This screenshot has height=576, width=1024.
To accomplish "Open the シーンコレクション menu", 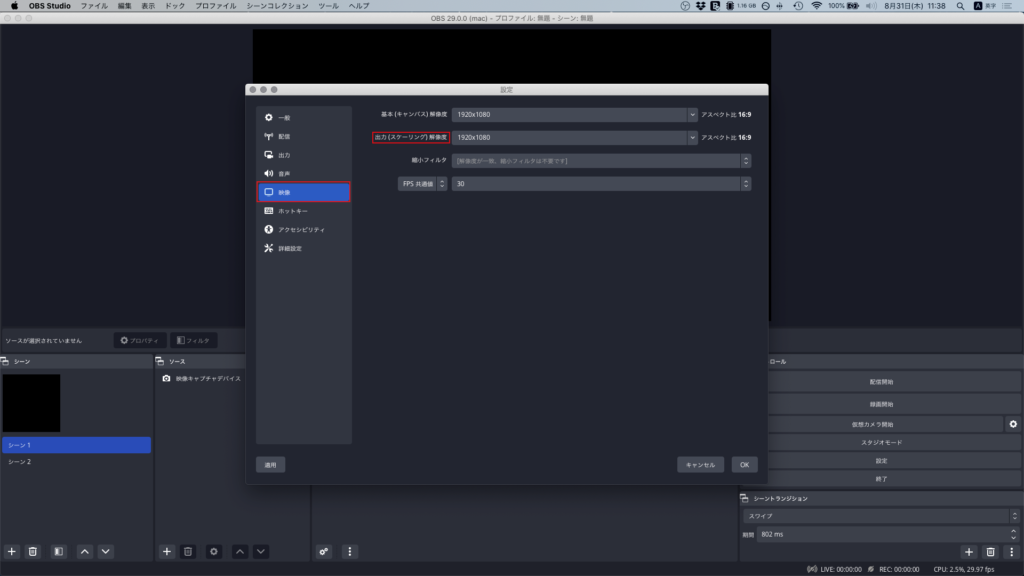I will coord(277,6).
